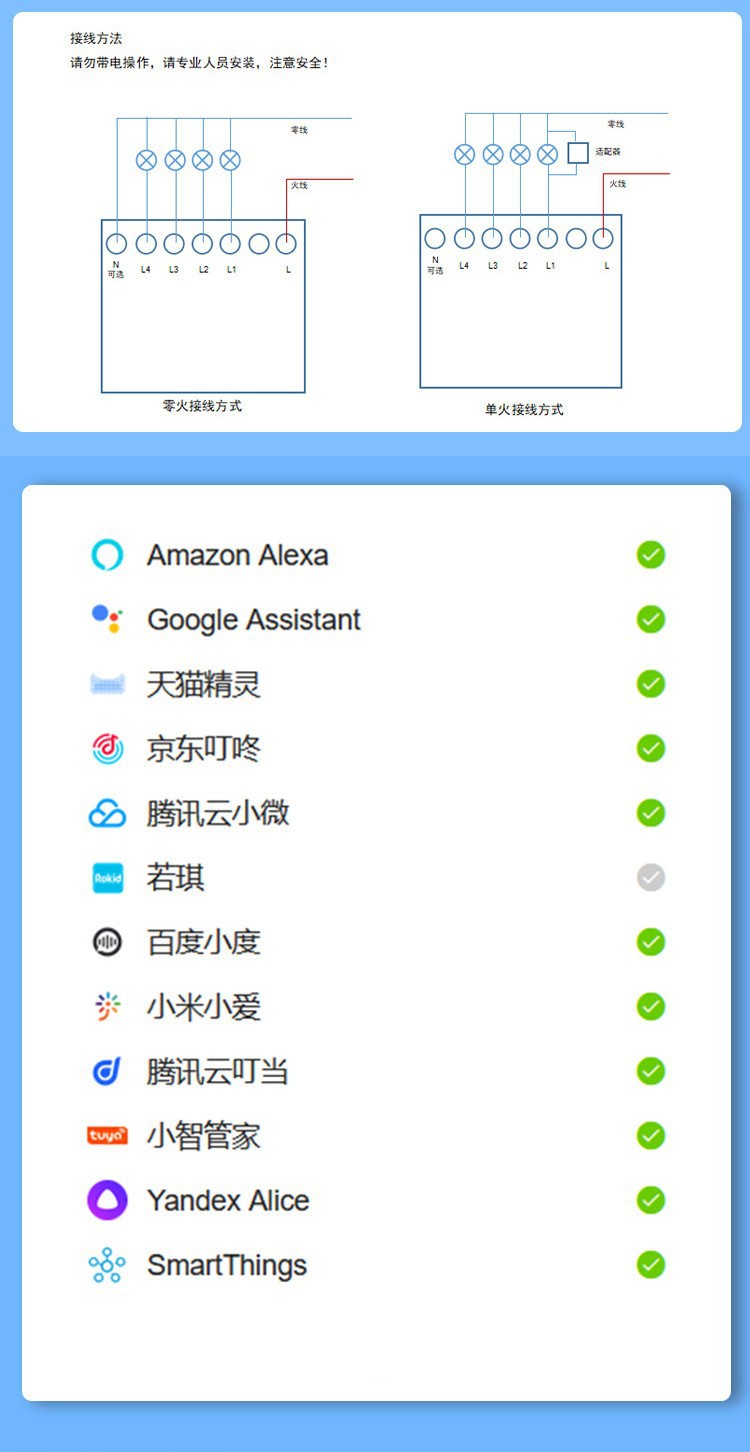Click the Xiaomi Xiao Ai colorful icon

pos(107,1007)
